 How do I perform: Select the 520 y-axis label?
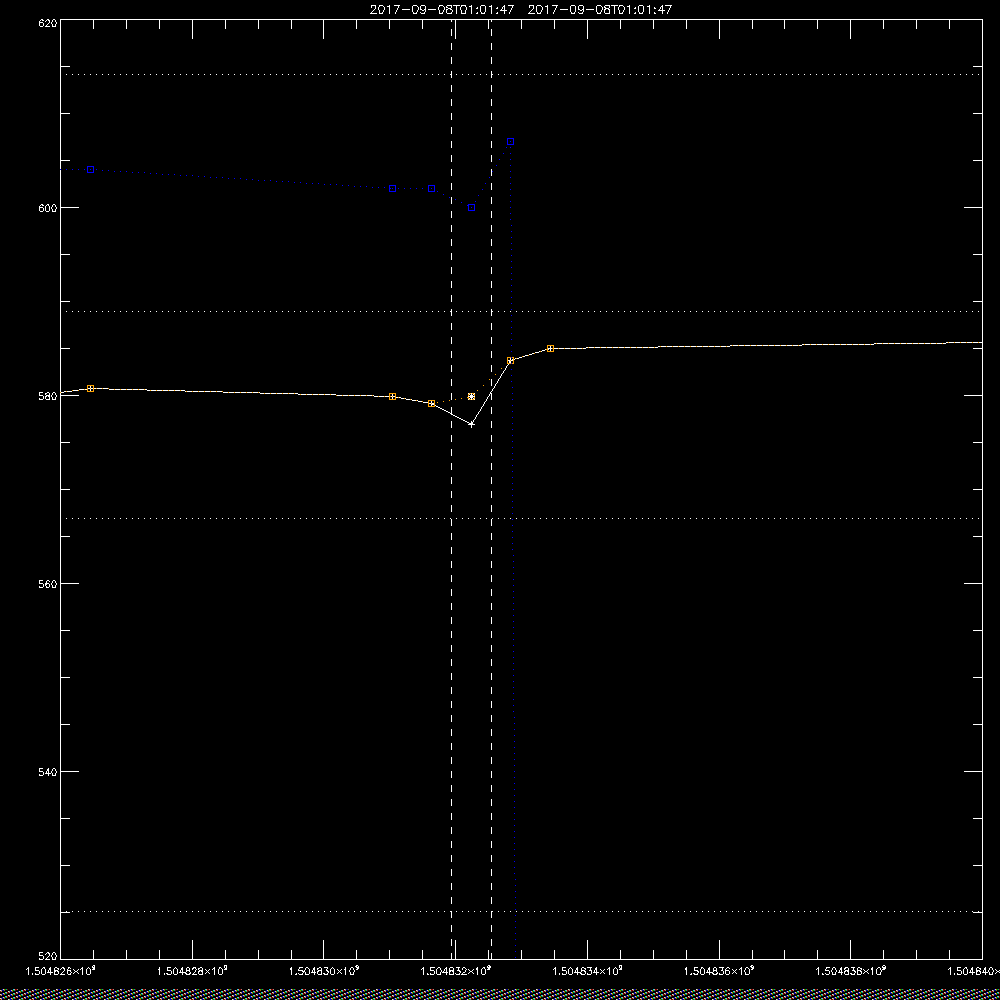(48, 955)
